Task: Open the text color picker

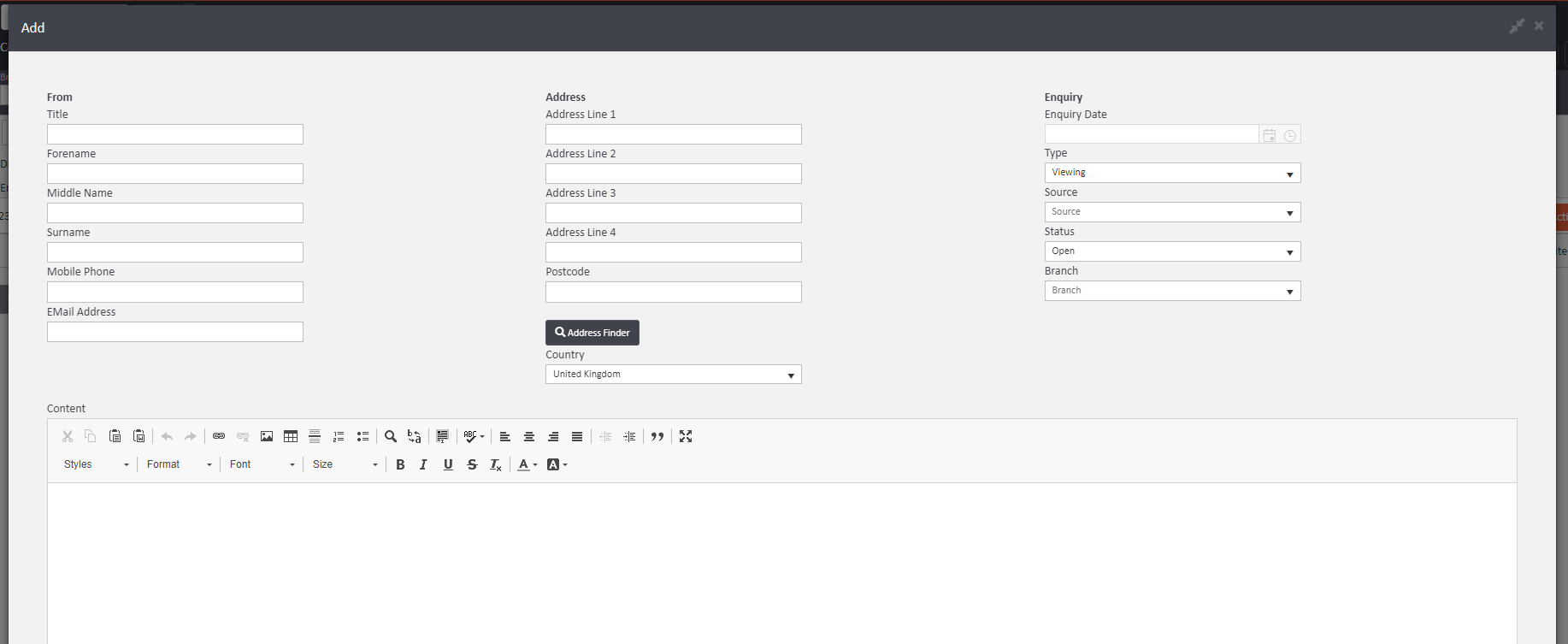Action: pos(527,464)
